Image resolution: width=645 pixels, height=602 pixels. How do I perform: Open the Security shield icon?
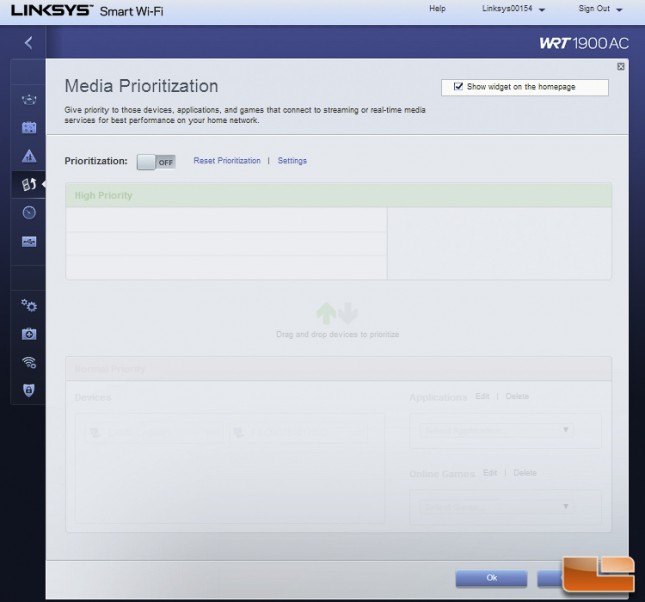(x=28, y=390)
